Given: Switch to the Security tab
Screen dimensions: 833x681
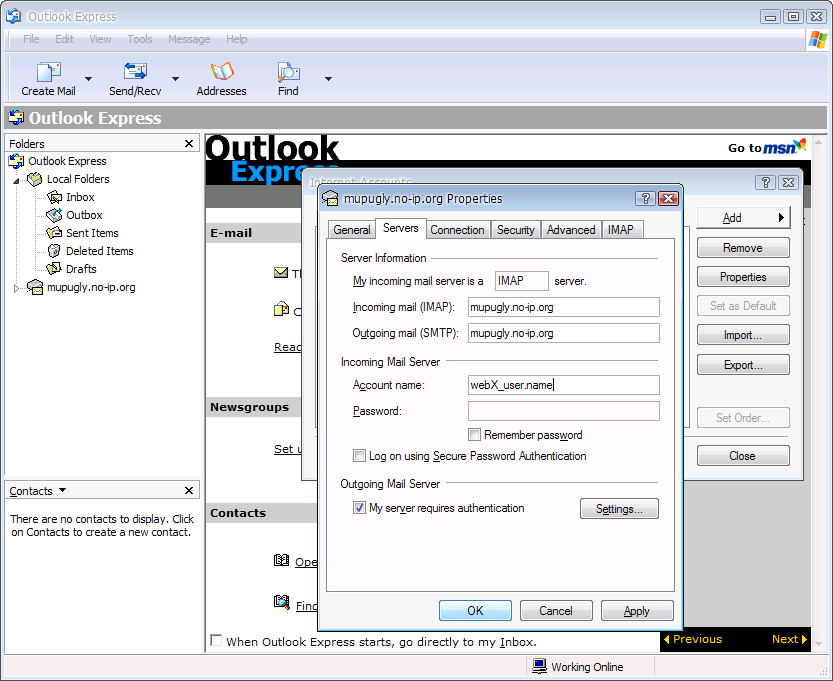Looking at the screenshot, I should (515, 230).
